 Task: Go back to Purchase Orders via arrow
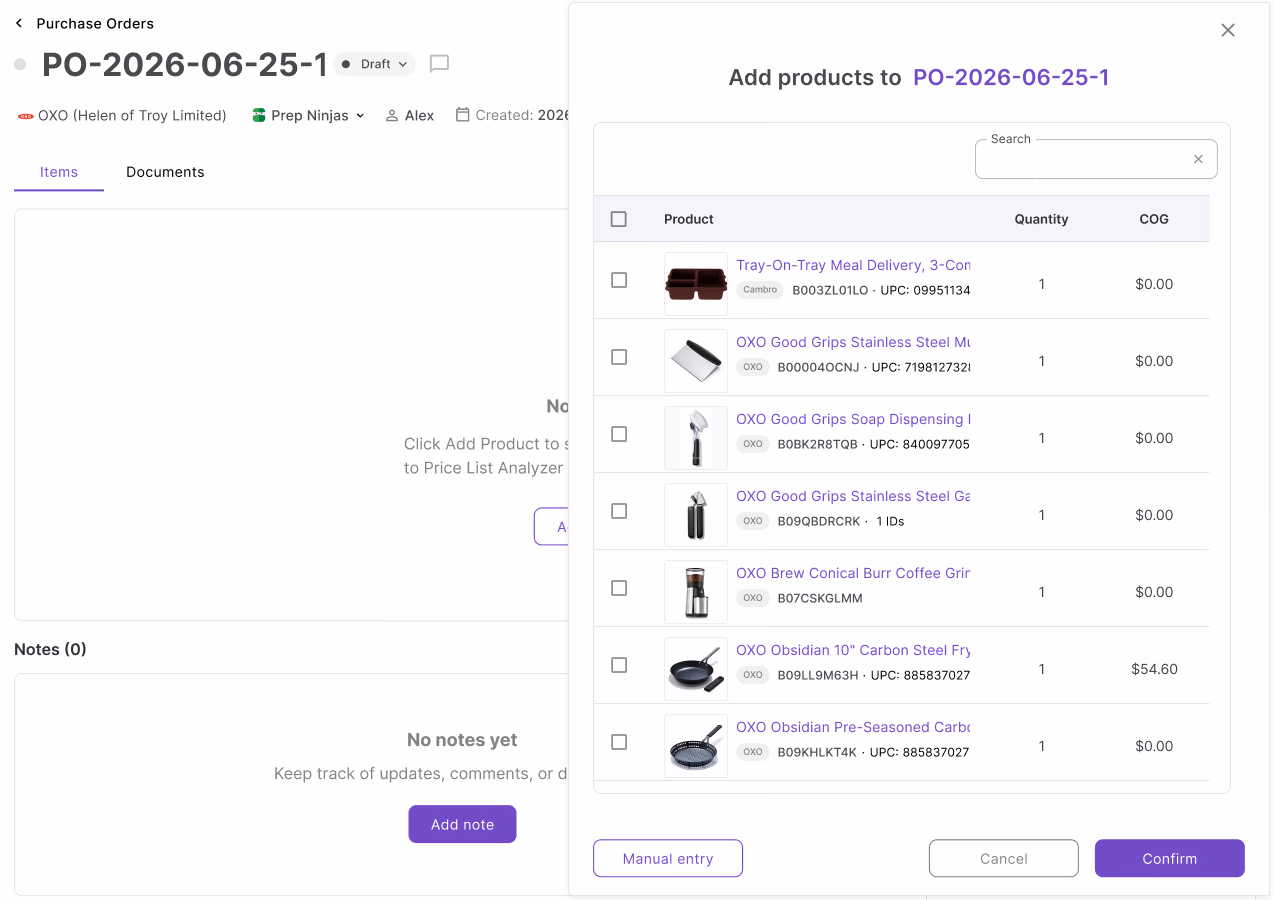[19, 23]
